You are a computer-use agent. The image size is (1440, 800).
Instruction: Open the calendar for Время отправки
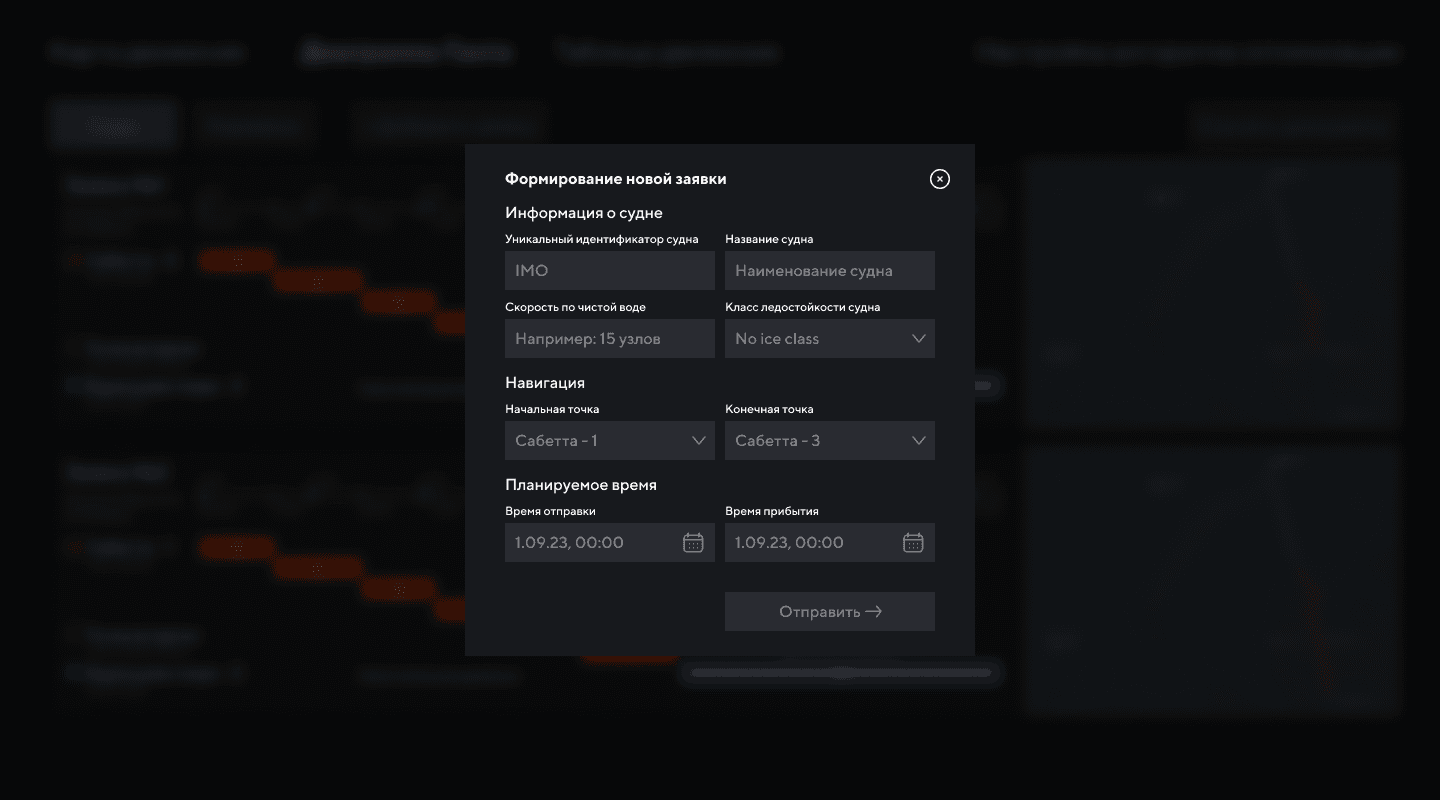pos(693,542)
